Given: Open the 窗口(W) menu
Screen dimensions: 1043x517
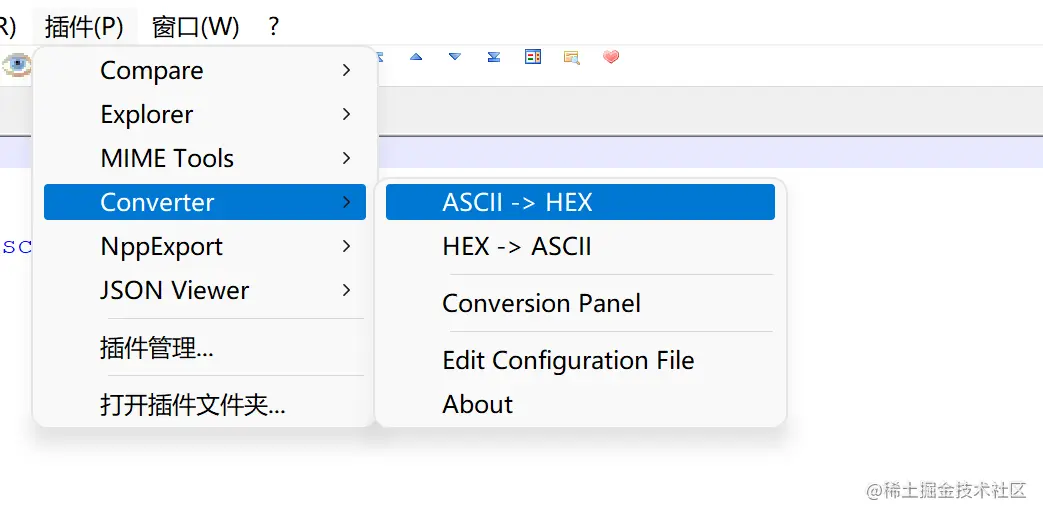Looking at the screenshot, I should click(x=196, y=26).
